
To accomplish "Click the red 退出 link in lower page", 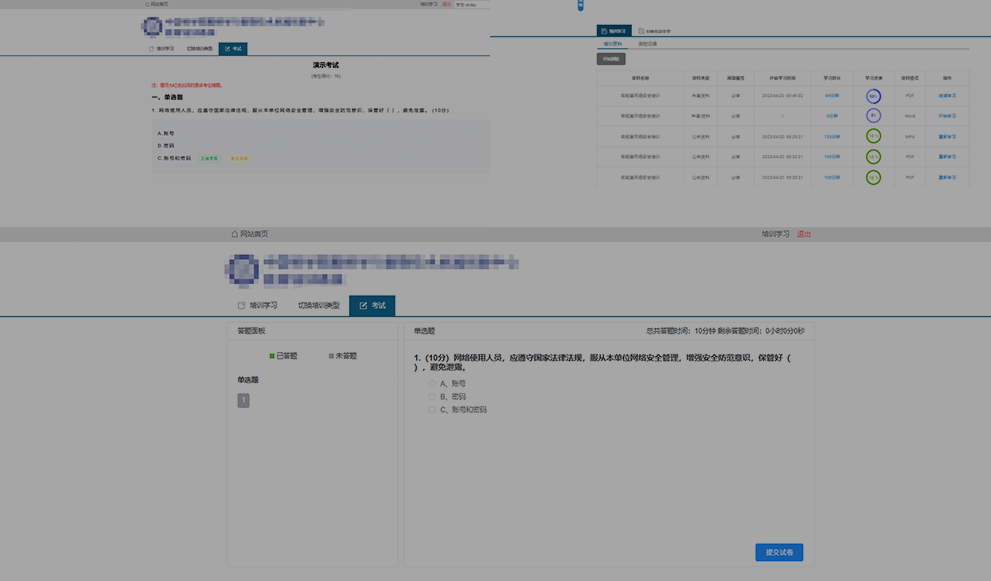I will (804, 234).
